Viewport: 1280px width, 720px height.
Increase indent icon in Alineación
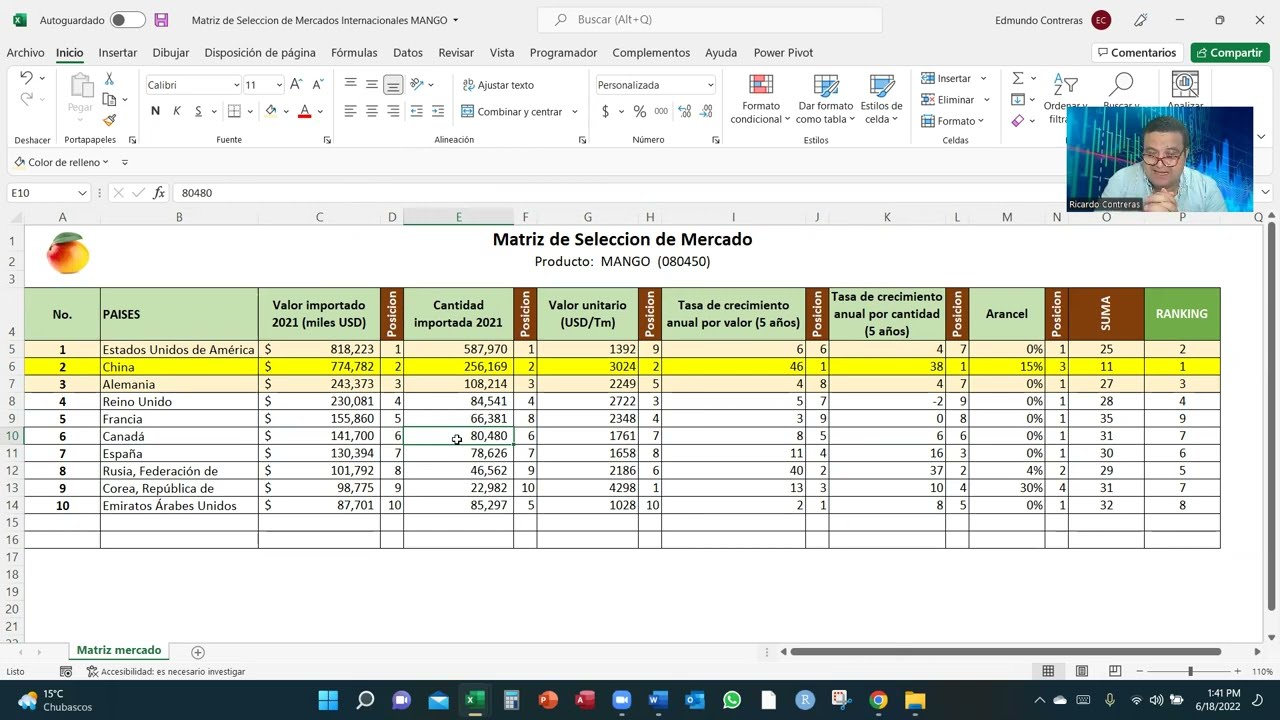click(438, 111)
